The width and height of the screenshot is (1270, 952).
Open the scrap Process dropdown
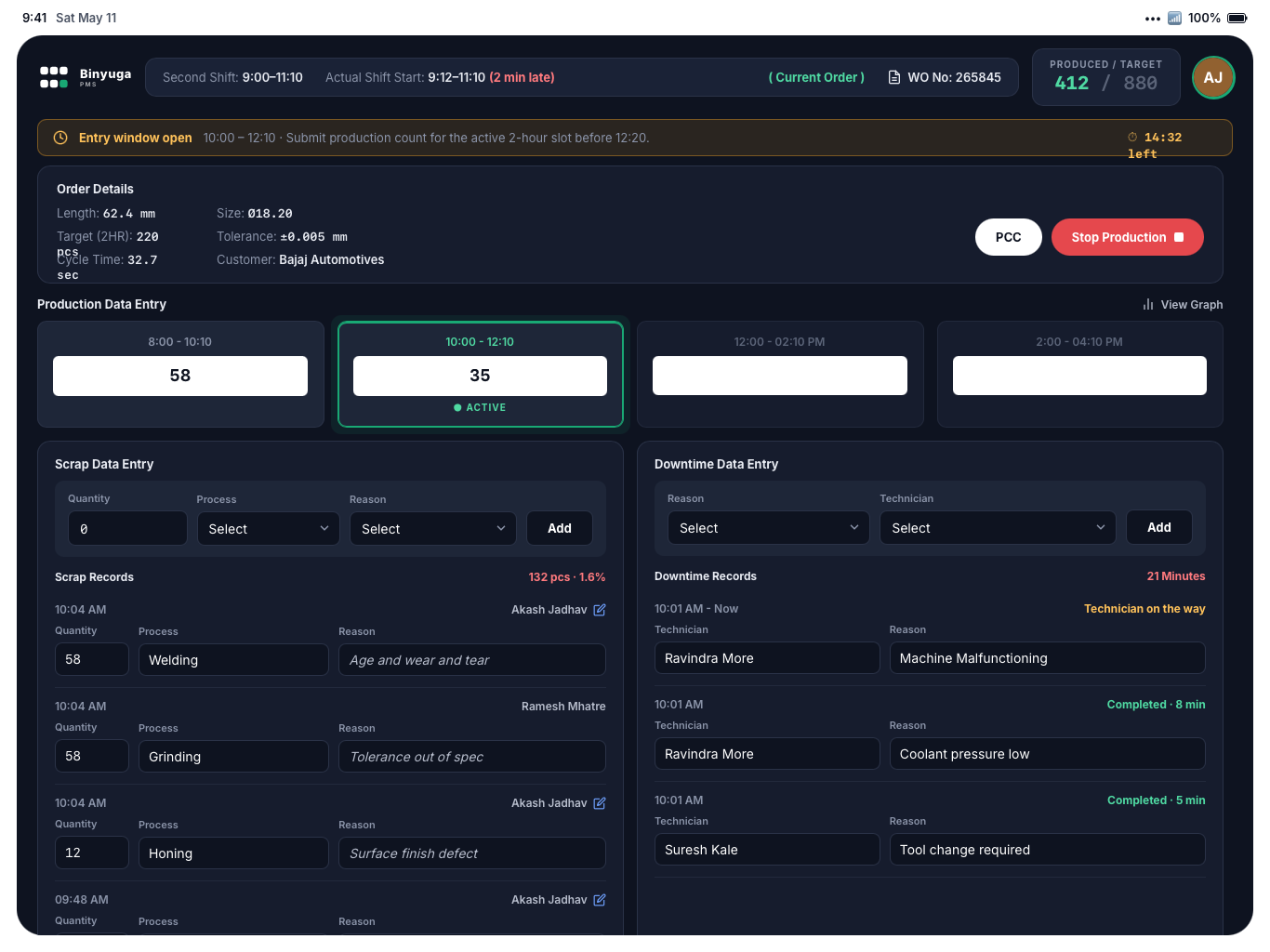[268, 528]
